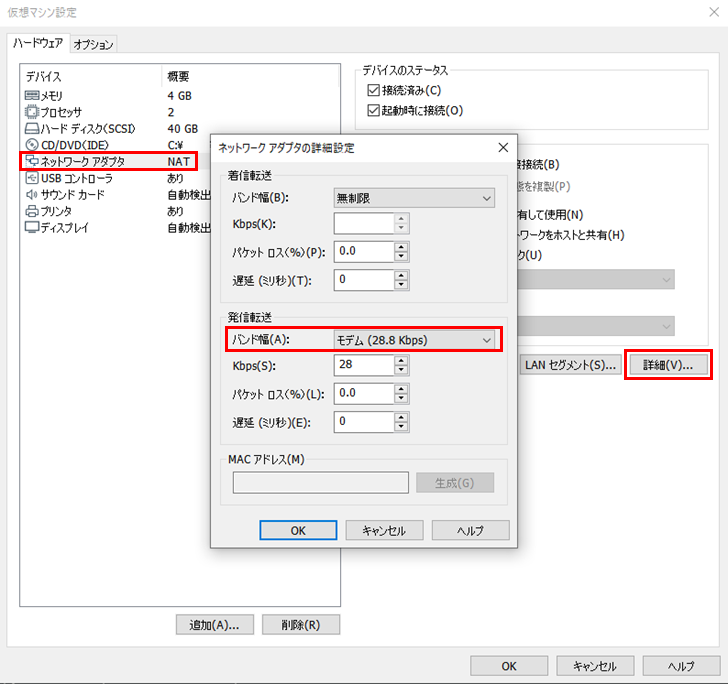Decrease incoming パケット ロス(%)(P) value
This screenshot has height=684, width=728.
pos(401,257)
